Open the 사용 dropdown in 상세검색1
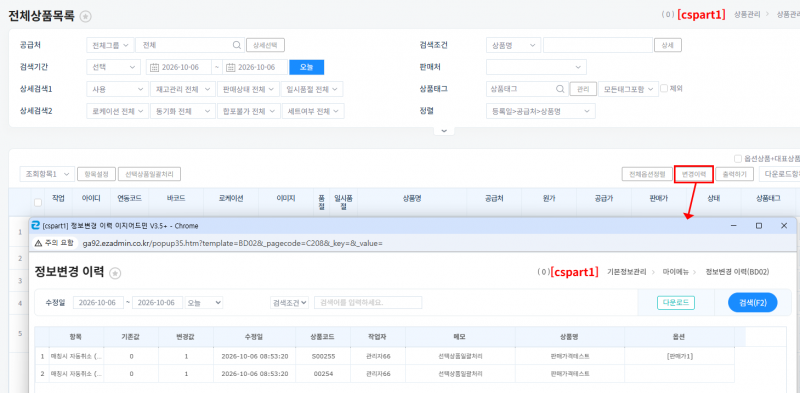 coord(117,89)
